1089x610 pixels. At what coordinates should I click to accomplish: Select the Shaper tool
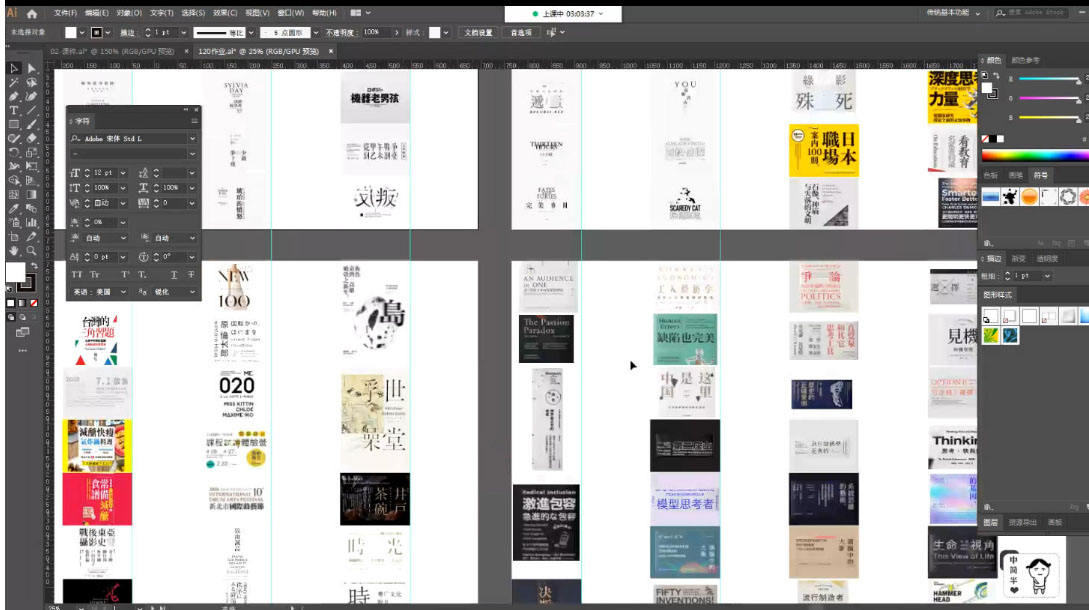tap(14, 138)
